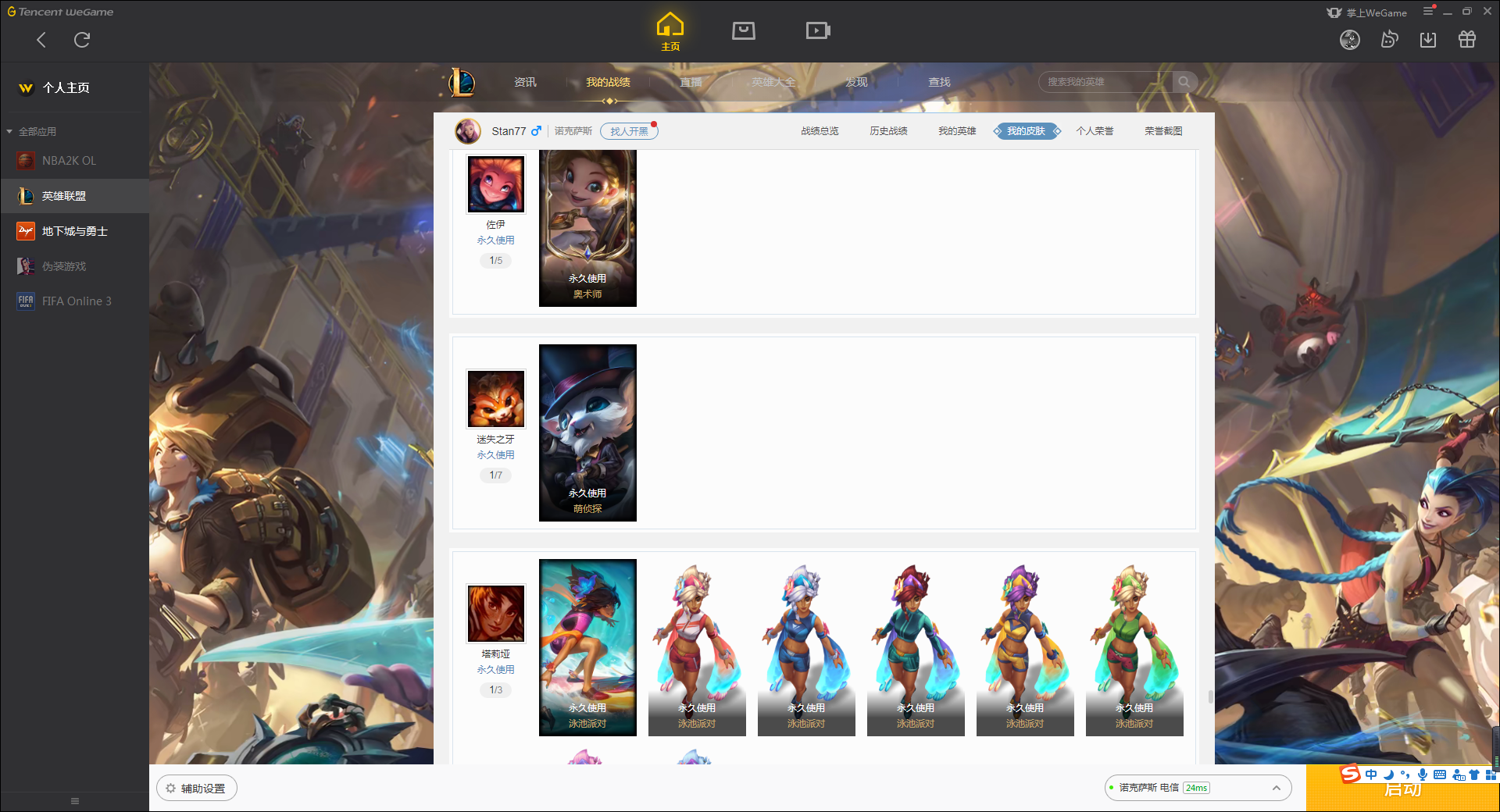This screenshot has width=1500, height=812.
Task: Select the blue 泳池派对 chroma skin
Action: [x=806, y=647]
